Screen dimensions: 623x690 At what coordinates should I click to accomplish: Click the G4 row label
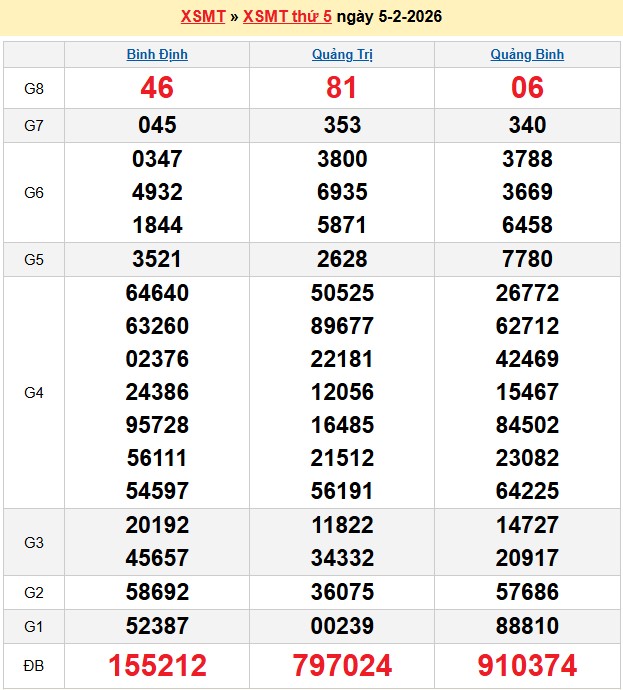(34, 393)
